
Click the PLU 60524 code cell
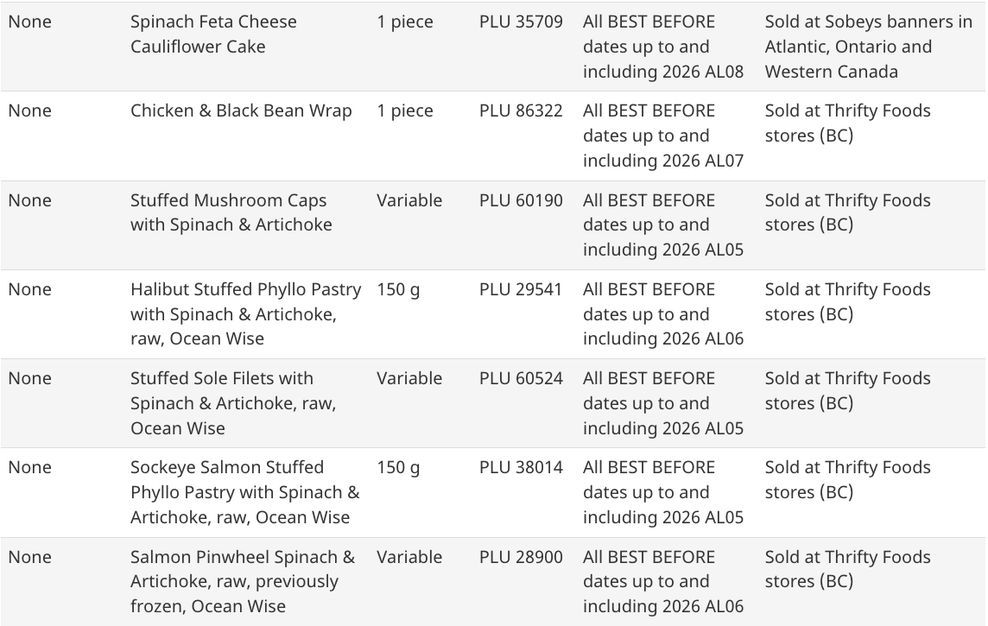coord(520,378)
